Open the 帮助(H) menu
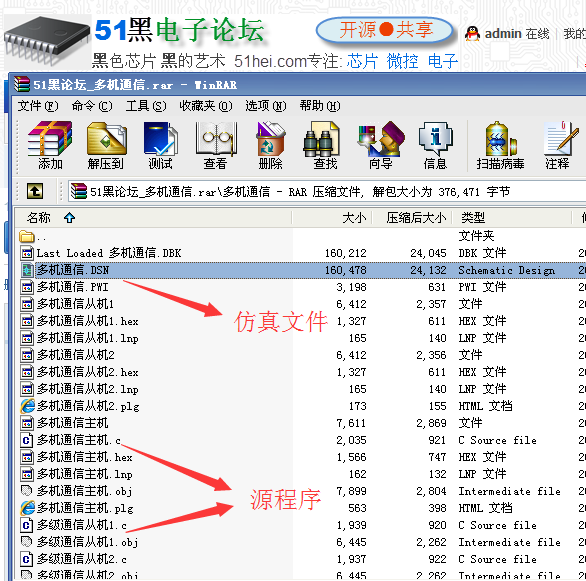The width and height of the screenshot is (586, 581). (320, 106)
